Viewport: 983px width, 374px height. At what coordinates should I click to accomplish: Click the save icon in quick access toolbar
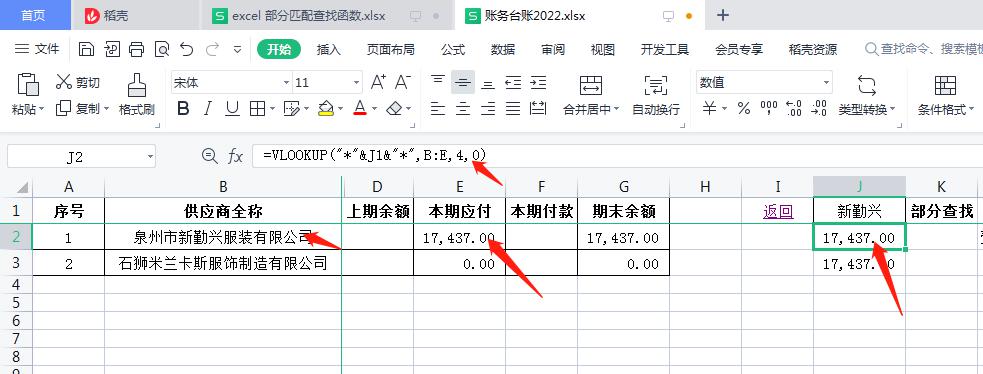(x=86, y=49)
